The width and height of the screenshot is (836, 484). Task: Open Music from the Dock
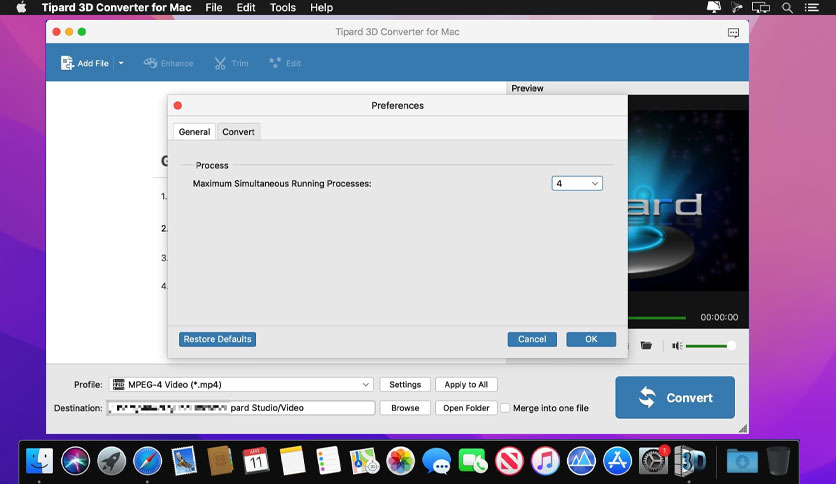click(545, 461)
